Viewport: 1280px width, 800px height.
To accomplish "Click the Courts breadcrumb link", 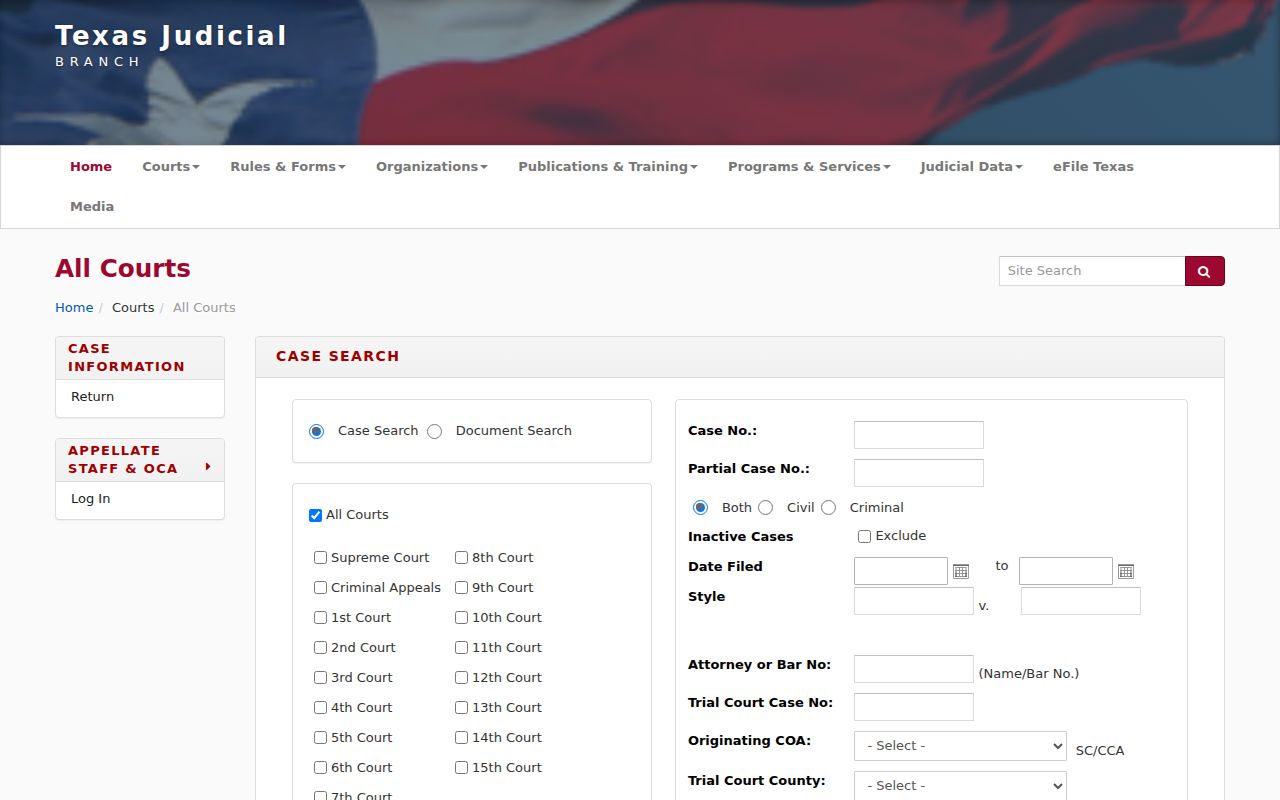I will click(133, 308).
